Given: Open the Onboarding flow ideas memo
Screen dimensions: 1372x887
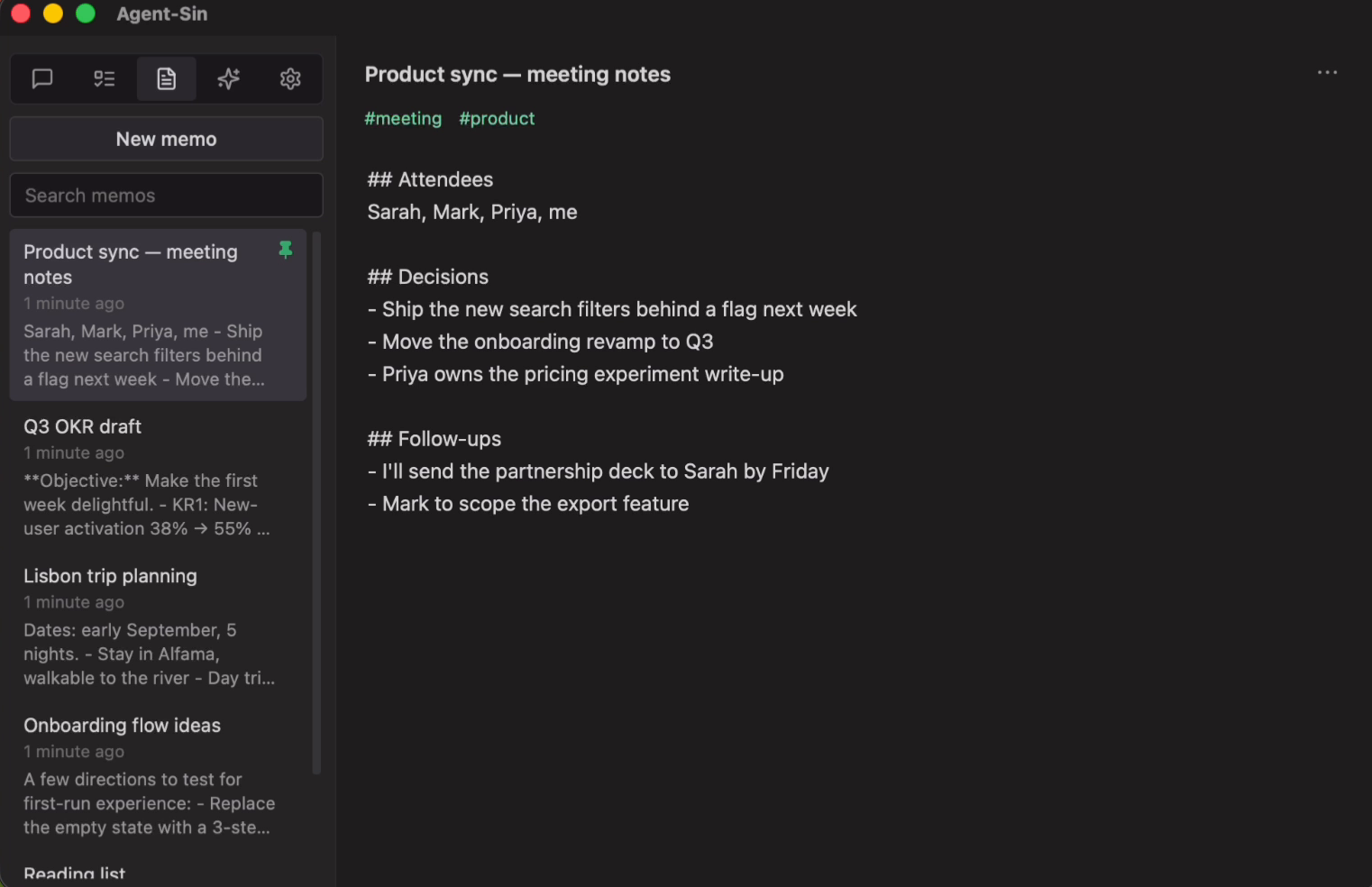Looking at the screenshot, I should coord(159,776).
